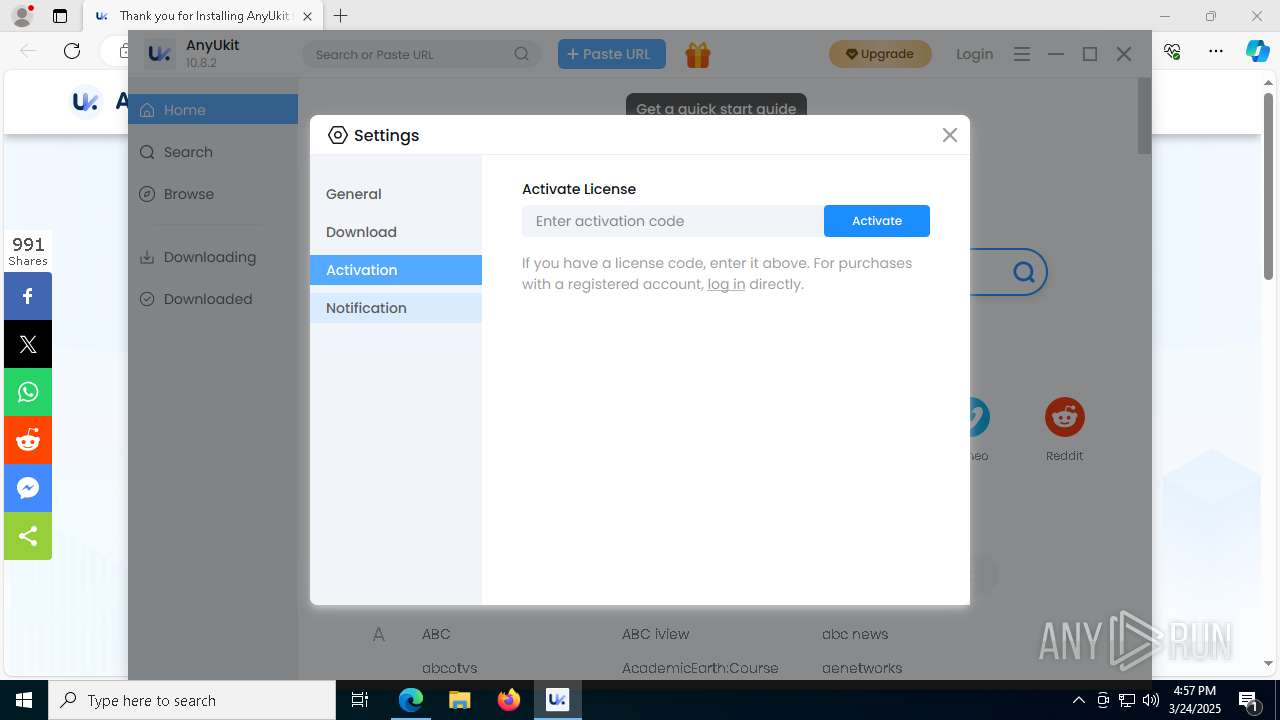
Task: Click the volume icon in tray
Action: click(x=1150, y=700)
